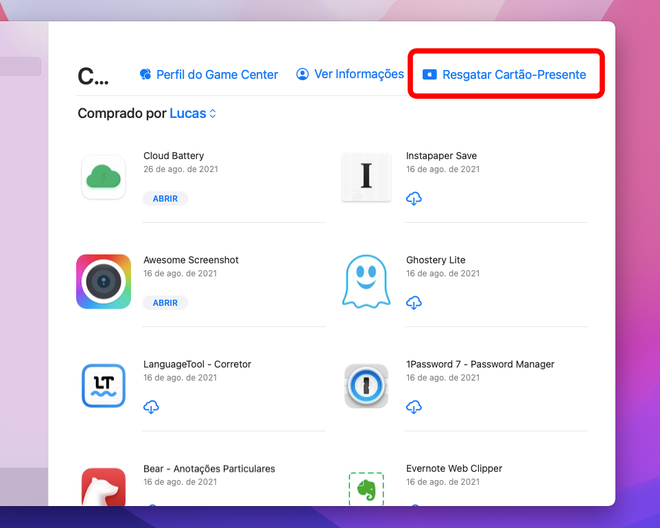The image size is (660, 528).
Task: Click the Bear app icon
Action: coord(104,487)
